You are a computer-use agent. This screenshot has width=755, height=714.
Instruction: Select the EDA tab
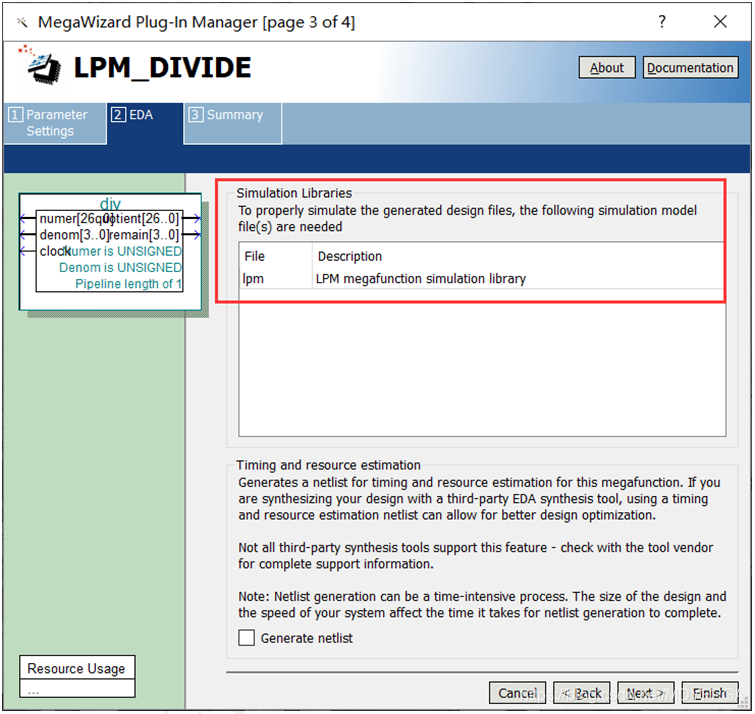point(144,123)
